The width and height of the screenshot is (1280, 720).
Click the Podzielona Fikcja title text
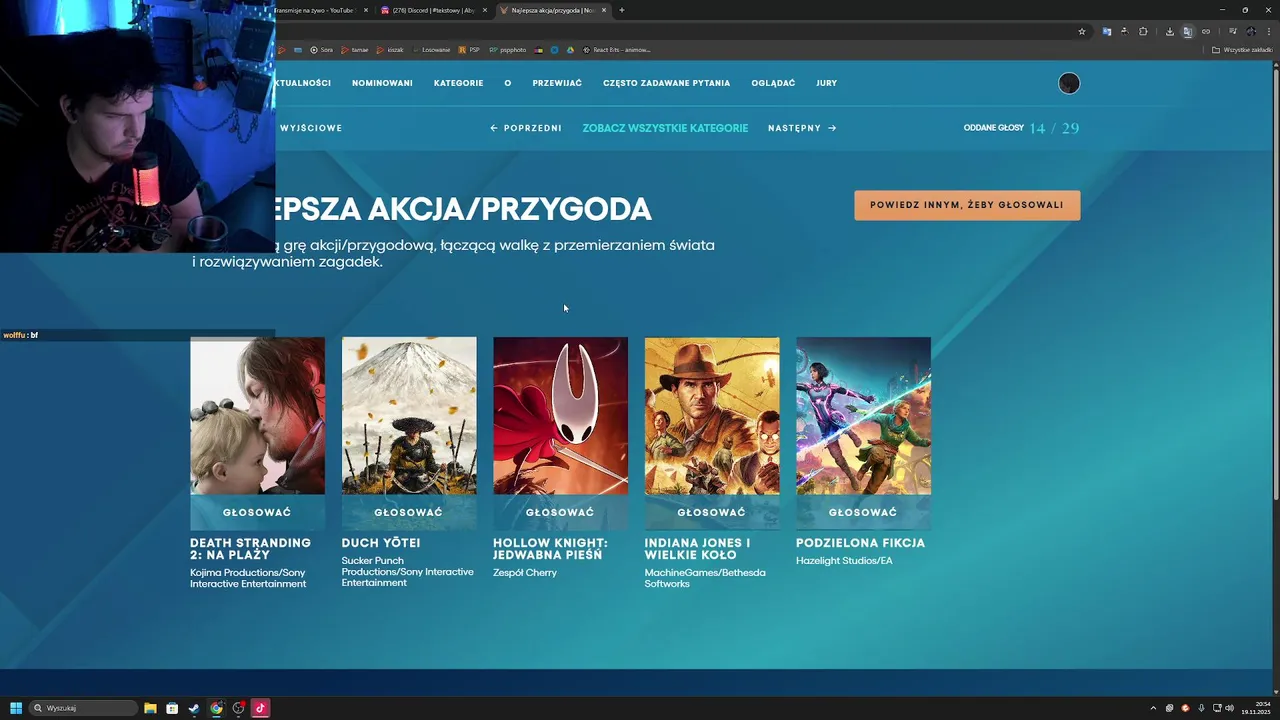860,543
